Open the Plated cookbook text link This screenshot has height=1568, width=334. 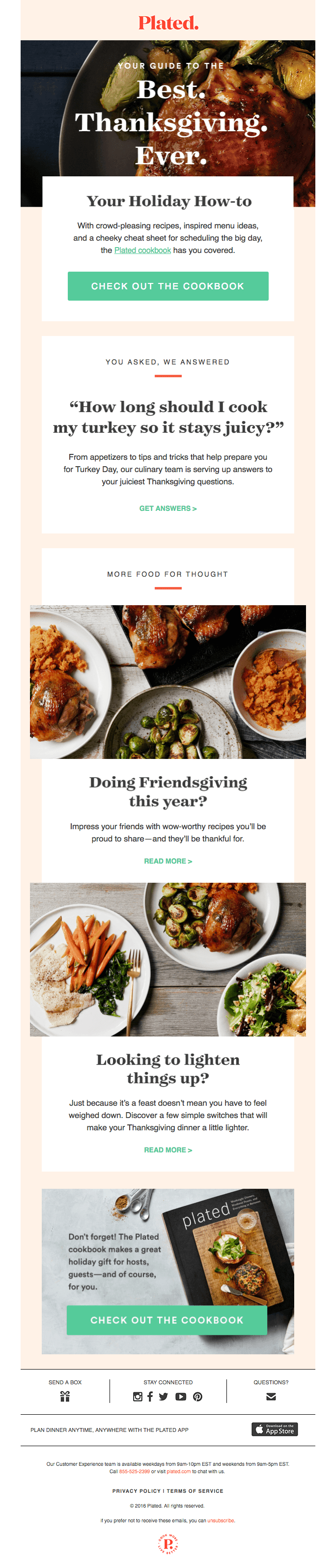click(142, 250)
